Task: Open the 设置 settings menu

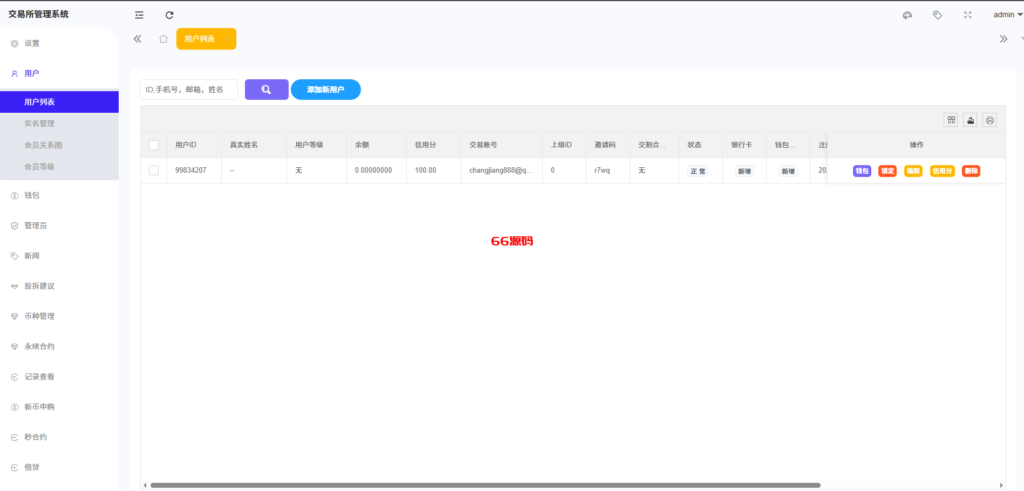Action: point(59,43)
